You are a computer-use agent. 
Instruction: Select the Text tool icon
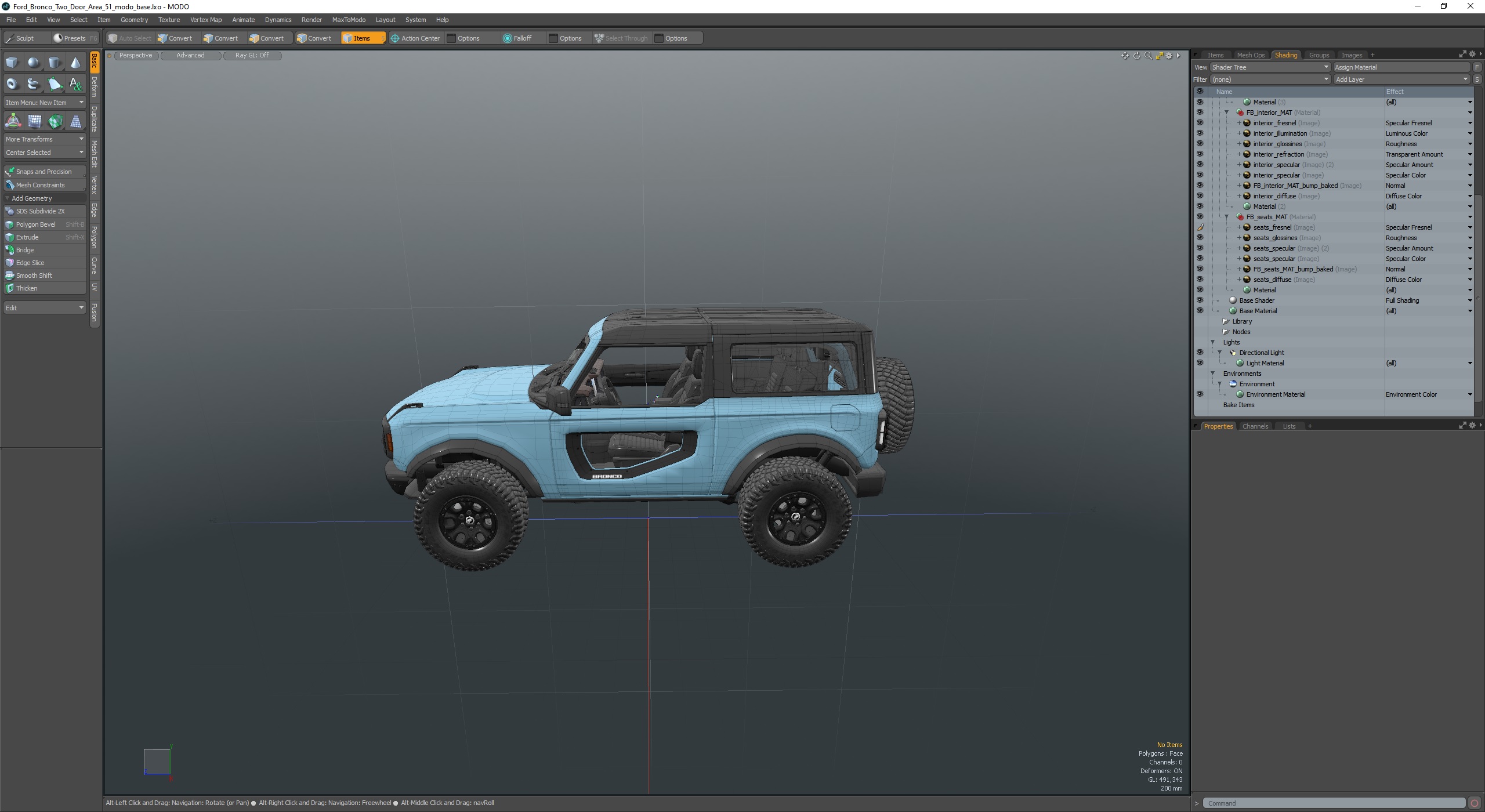point(75,84)
